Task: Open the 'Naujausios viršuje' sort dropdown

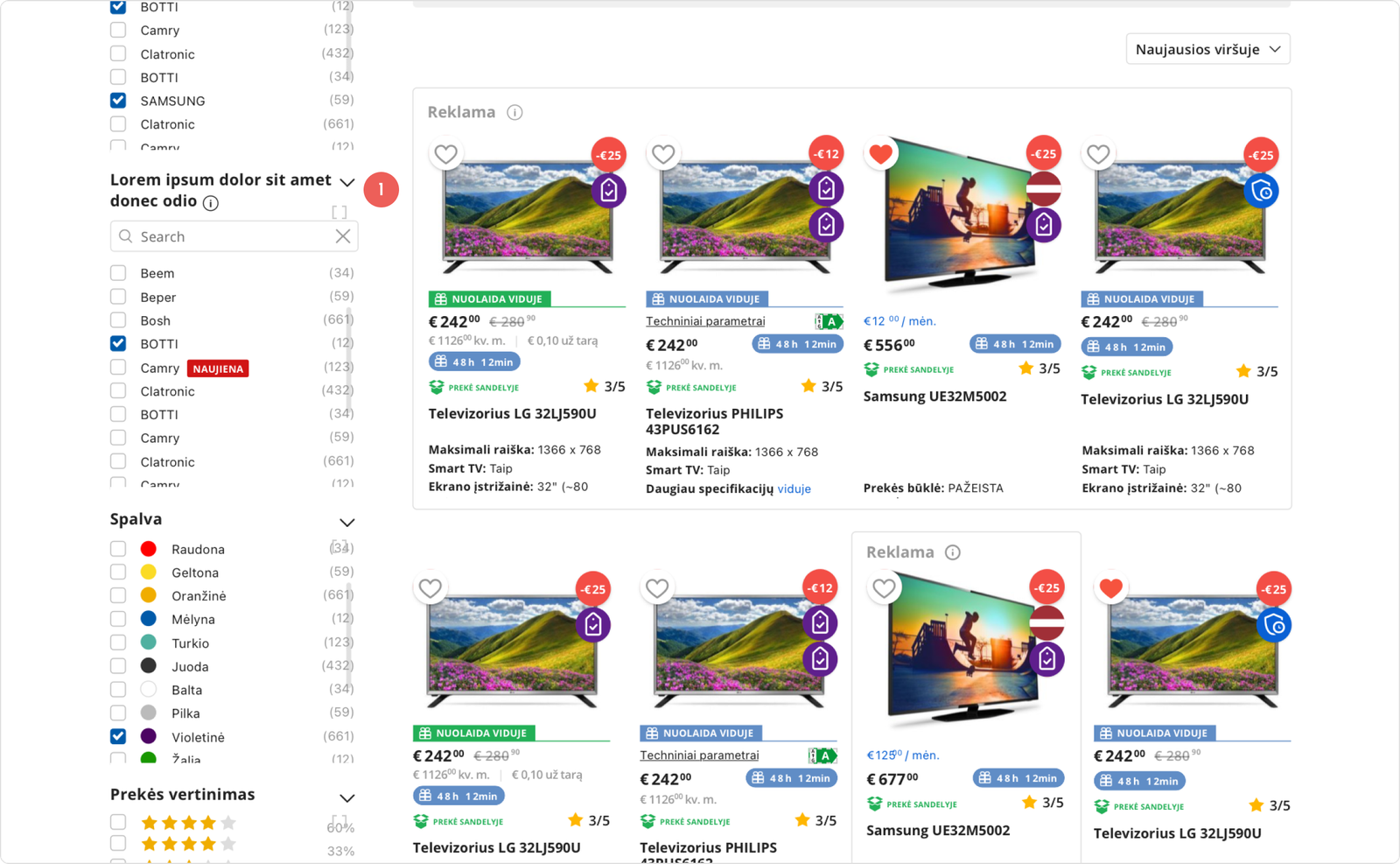Action: [1207, 49]
